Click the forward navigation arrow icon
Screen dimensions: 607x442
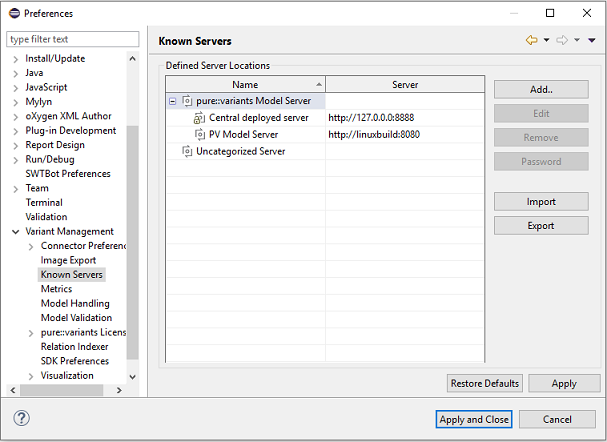(562, 40)
